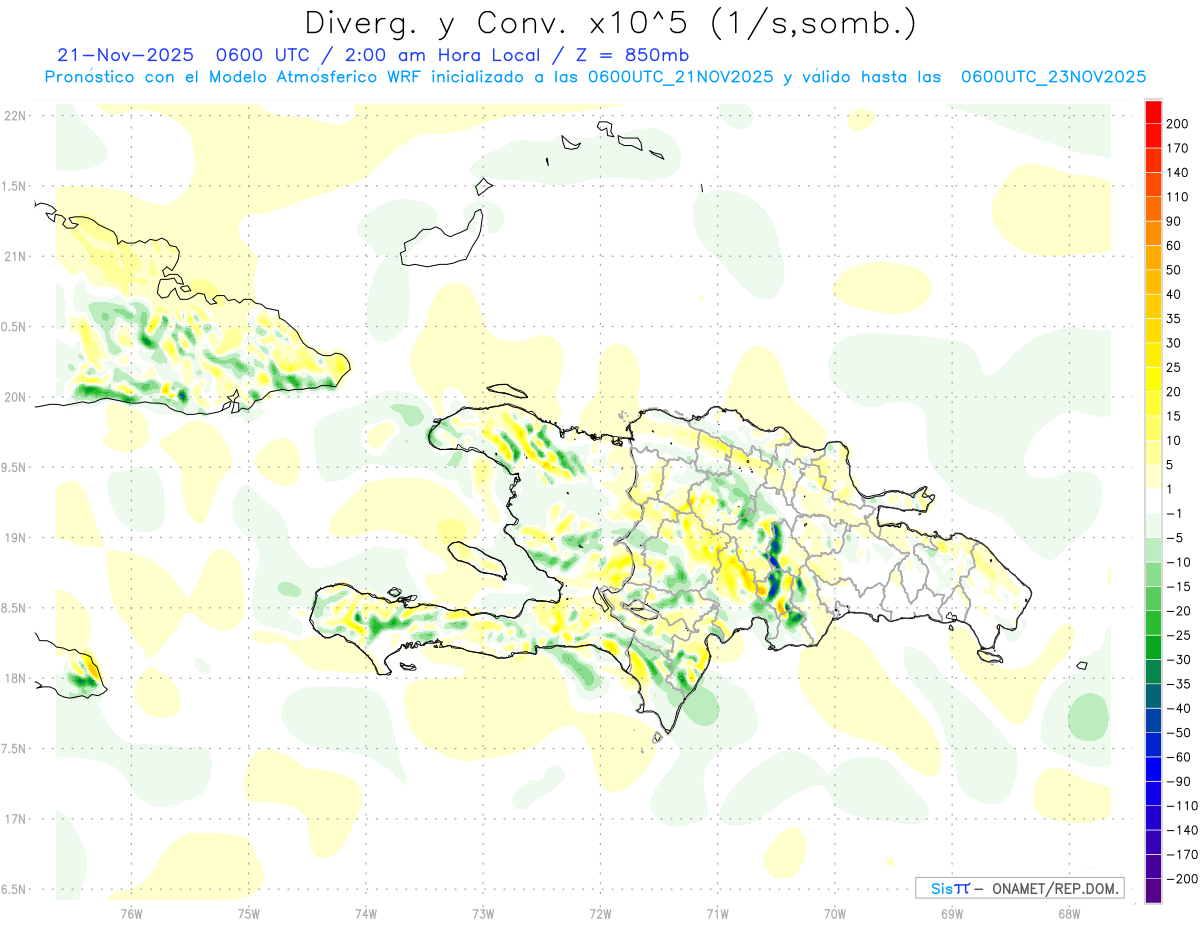The image size is (1200, 927).
Task: Click the positive '200' colorbar label
Action: [1177, 124]
